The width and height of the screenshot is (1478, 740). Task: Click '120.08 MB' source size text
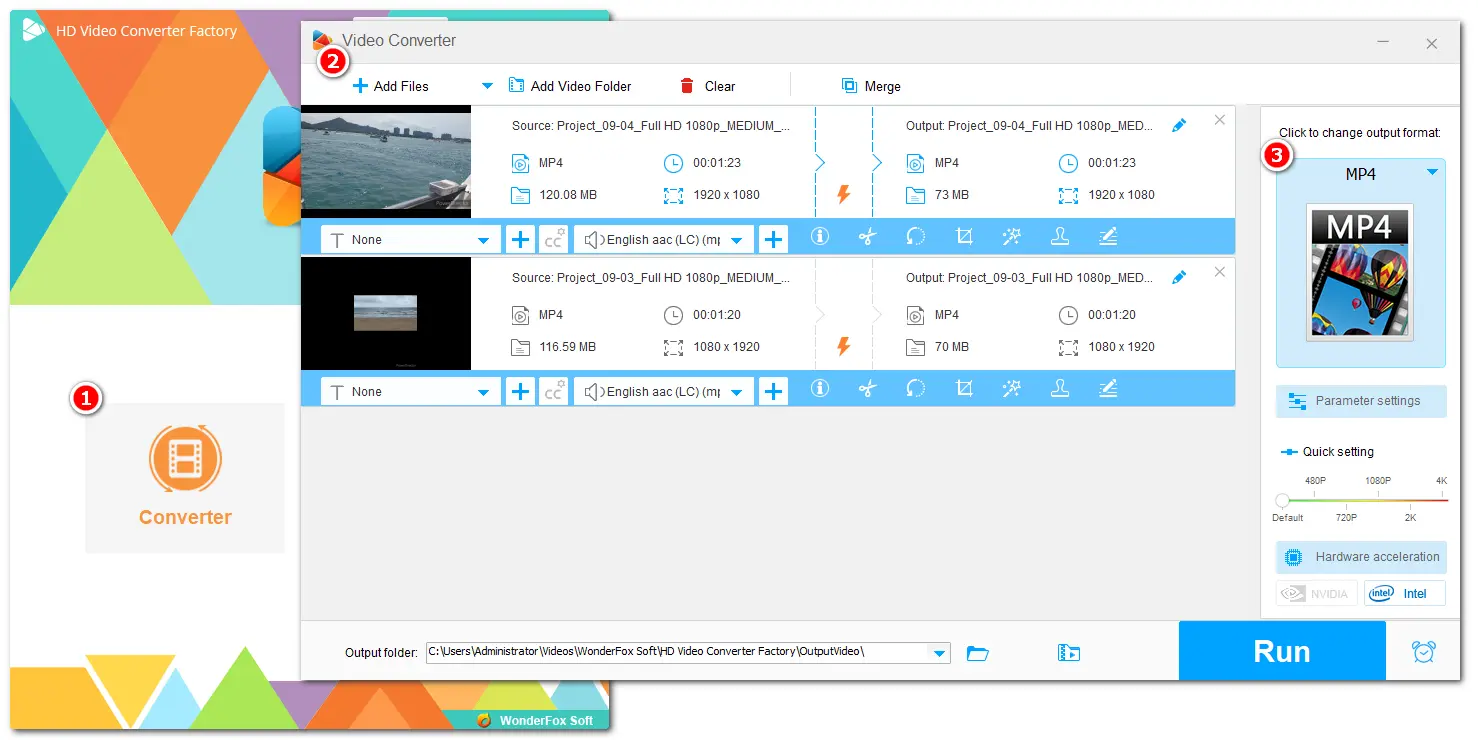(x=568, y=195)
